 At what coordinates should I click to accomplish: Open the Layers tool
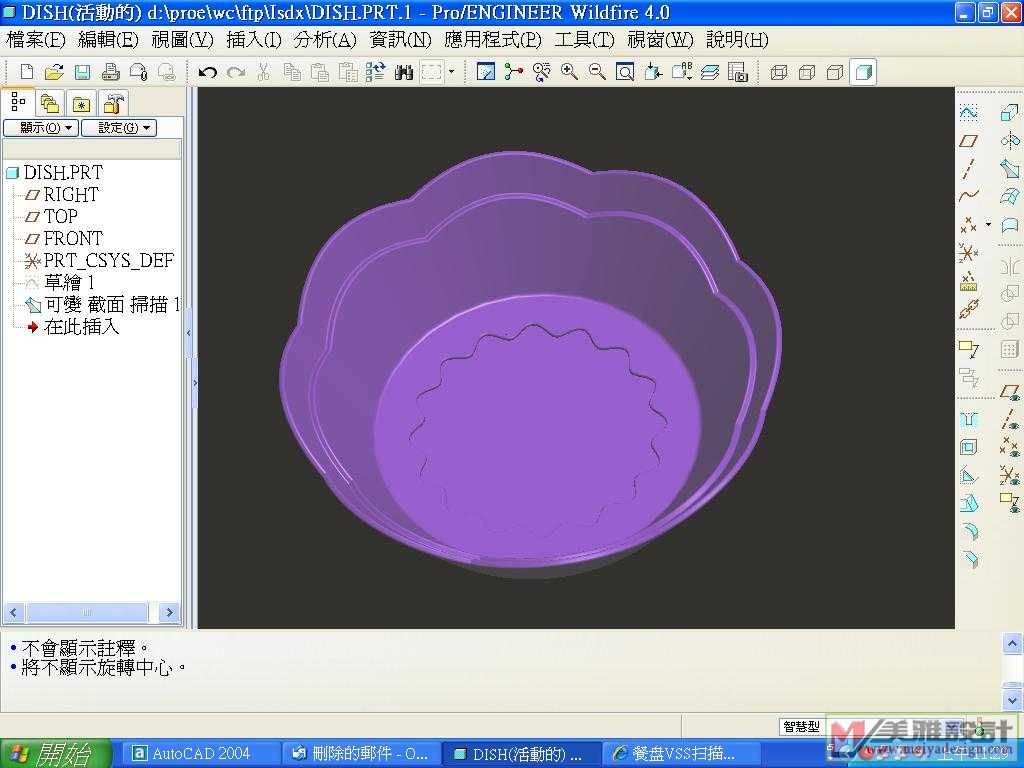(709, 71)
